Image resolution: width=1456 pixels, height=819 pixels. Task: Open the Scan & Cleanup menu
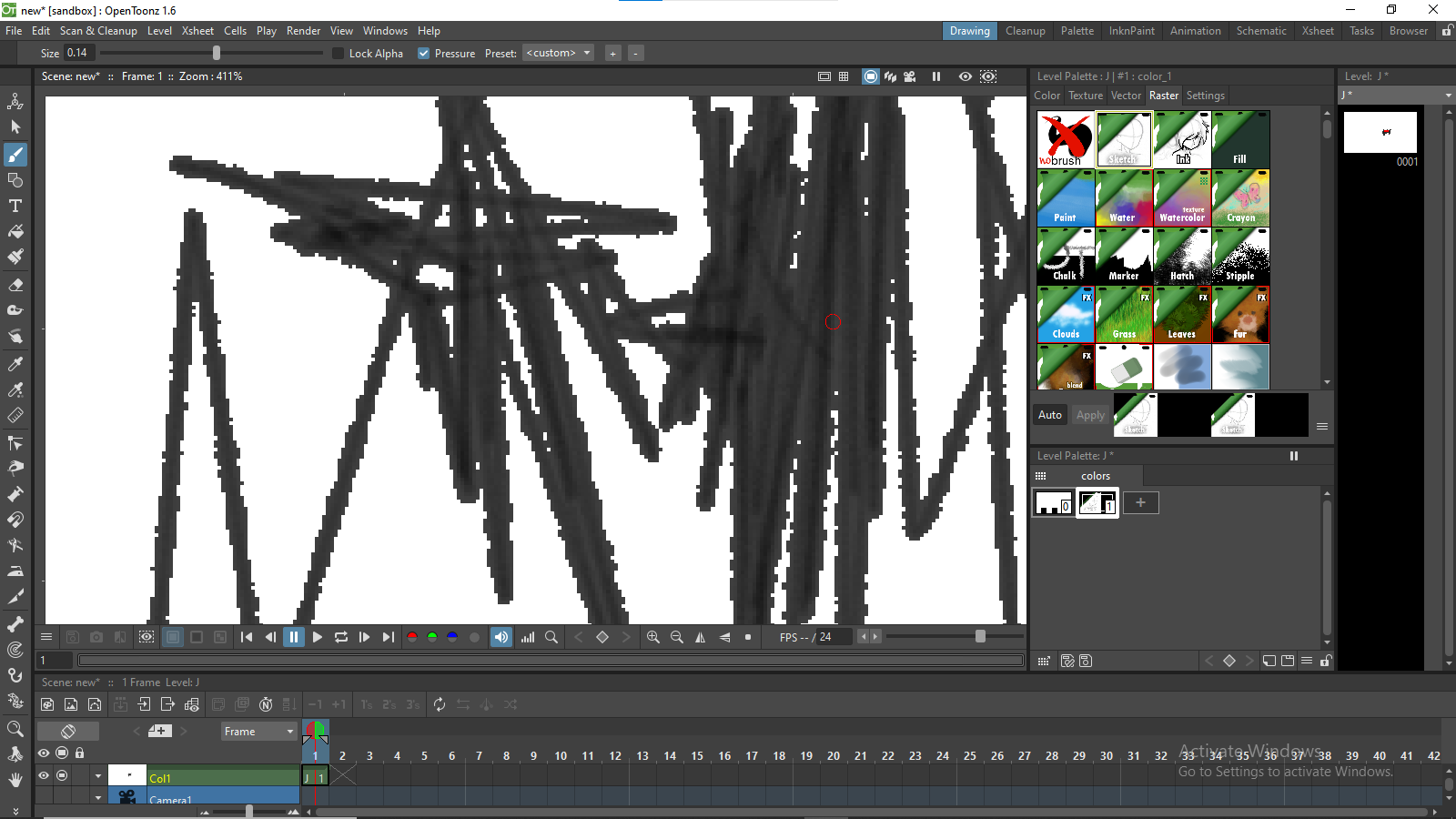point(98,31)
